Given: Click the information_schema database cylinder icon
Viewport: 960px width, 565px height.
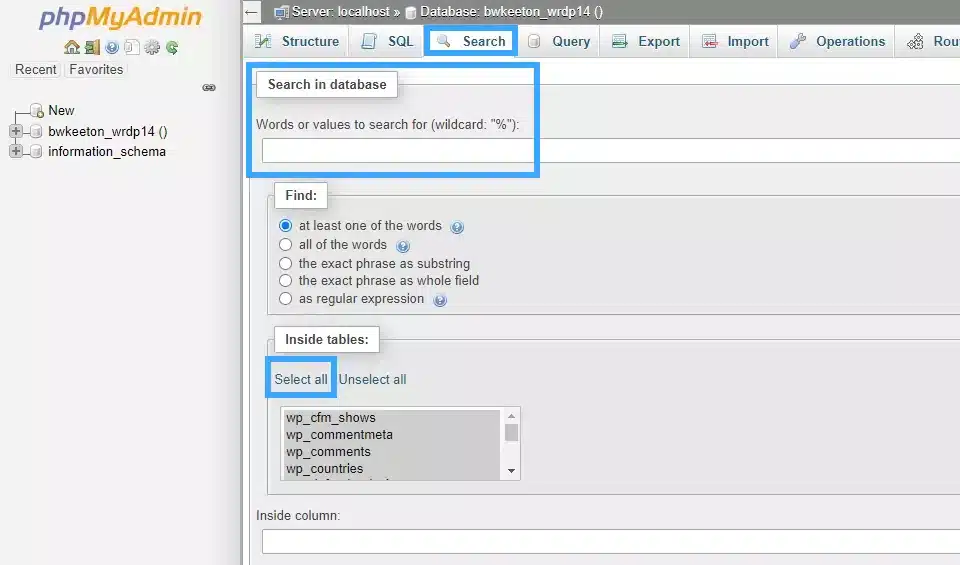Looking at the screenshot, I should (x=36, y=152).
